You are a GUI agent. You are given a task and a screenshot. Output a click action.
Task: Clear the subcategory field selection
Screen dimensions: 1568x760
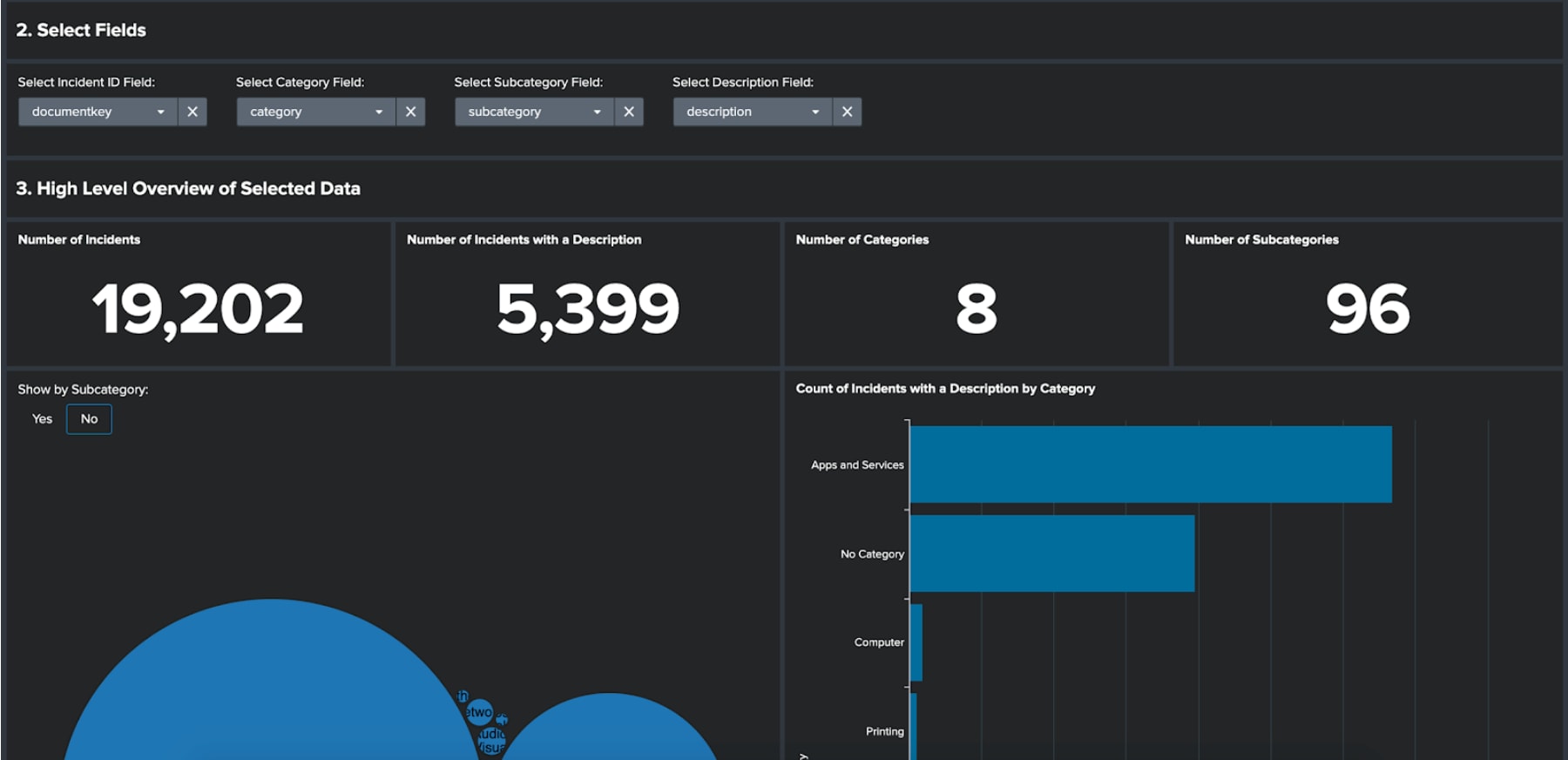pyautogui.click(x=629, y=112)
